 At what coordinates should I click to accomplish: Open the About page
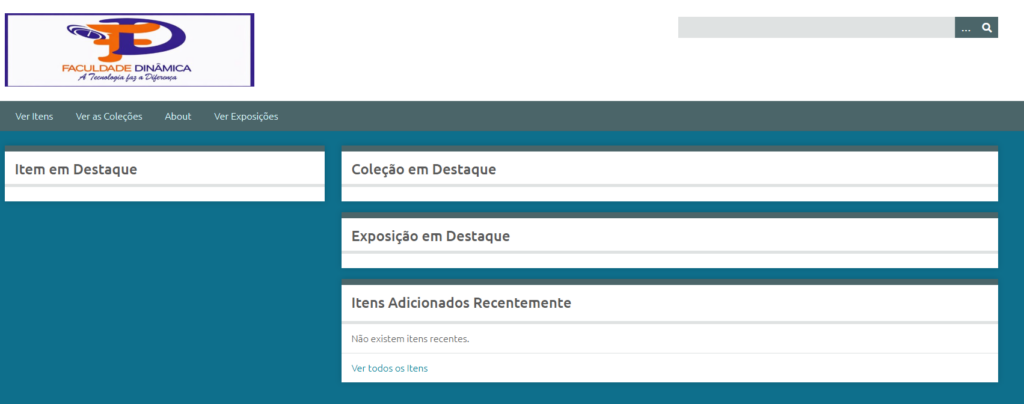[178, 116]
